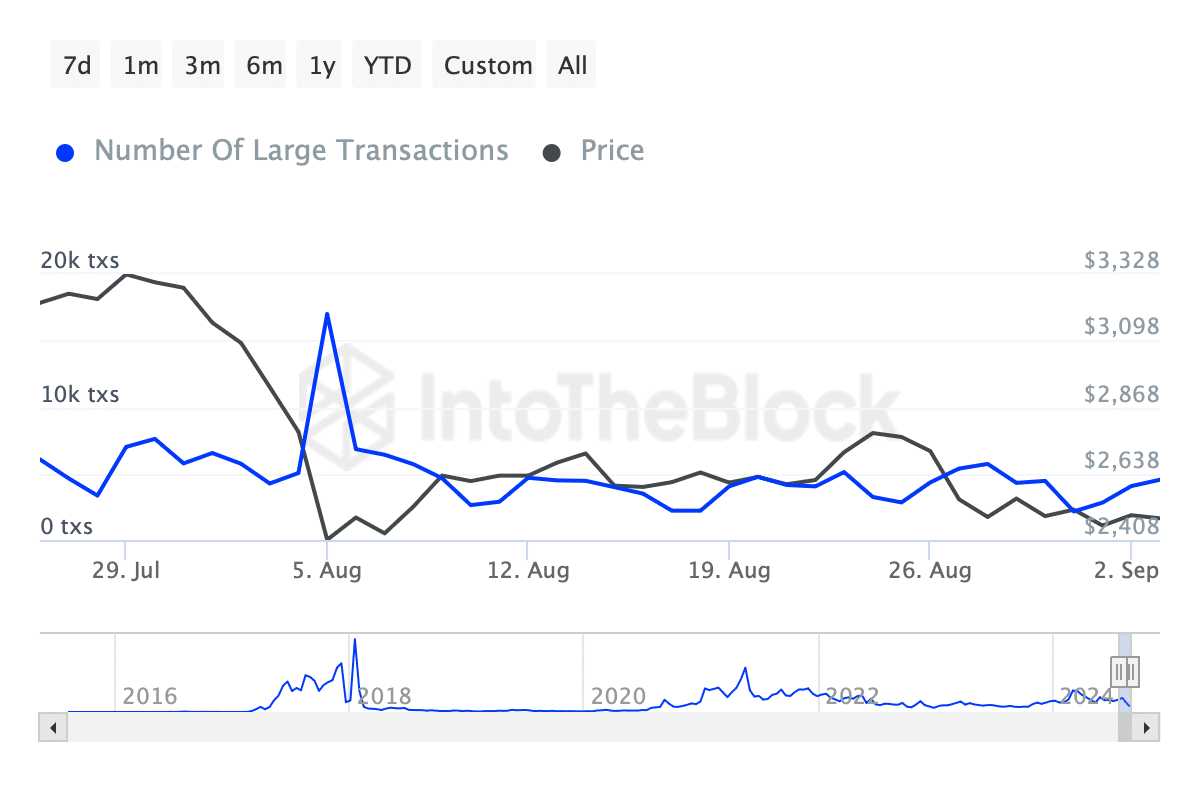
Task: Select the 7d range
Action: pyautogui.click(x=76, y=66)
